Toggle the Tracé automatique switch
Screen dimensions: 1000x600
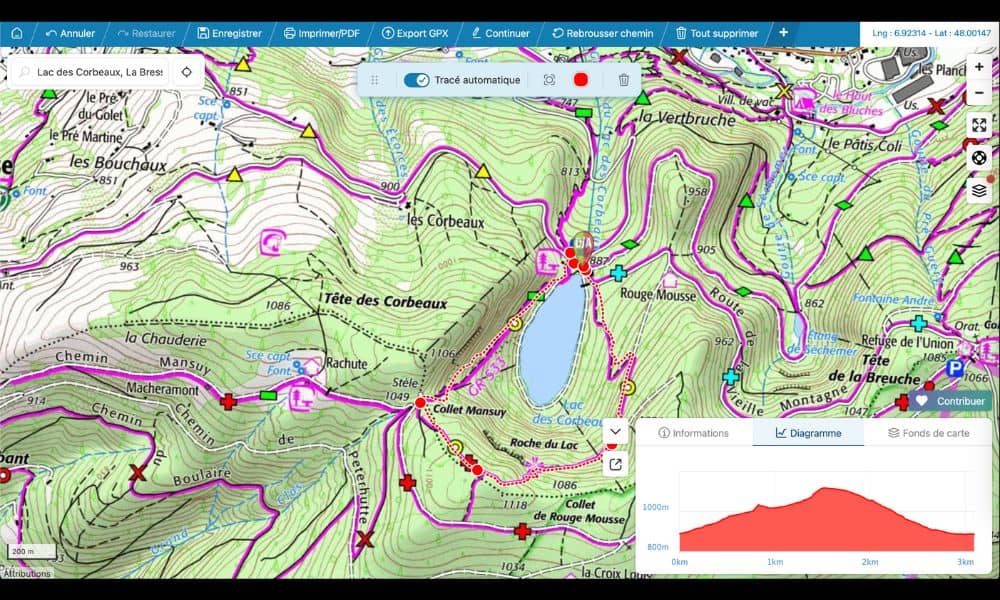pyautogui.click(x=416, y=80)
